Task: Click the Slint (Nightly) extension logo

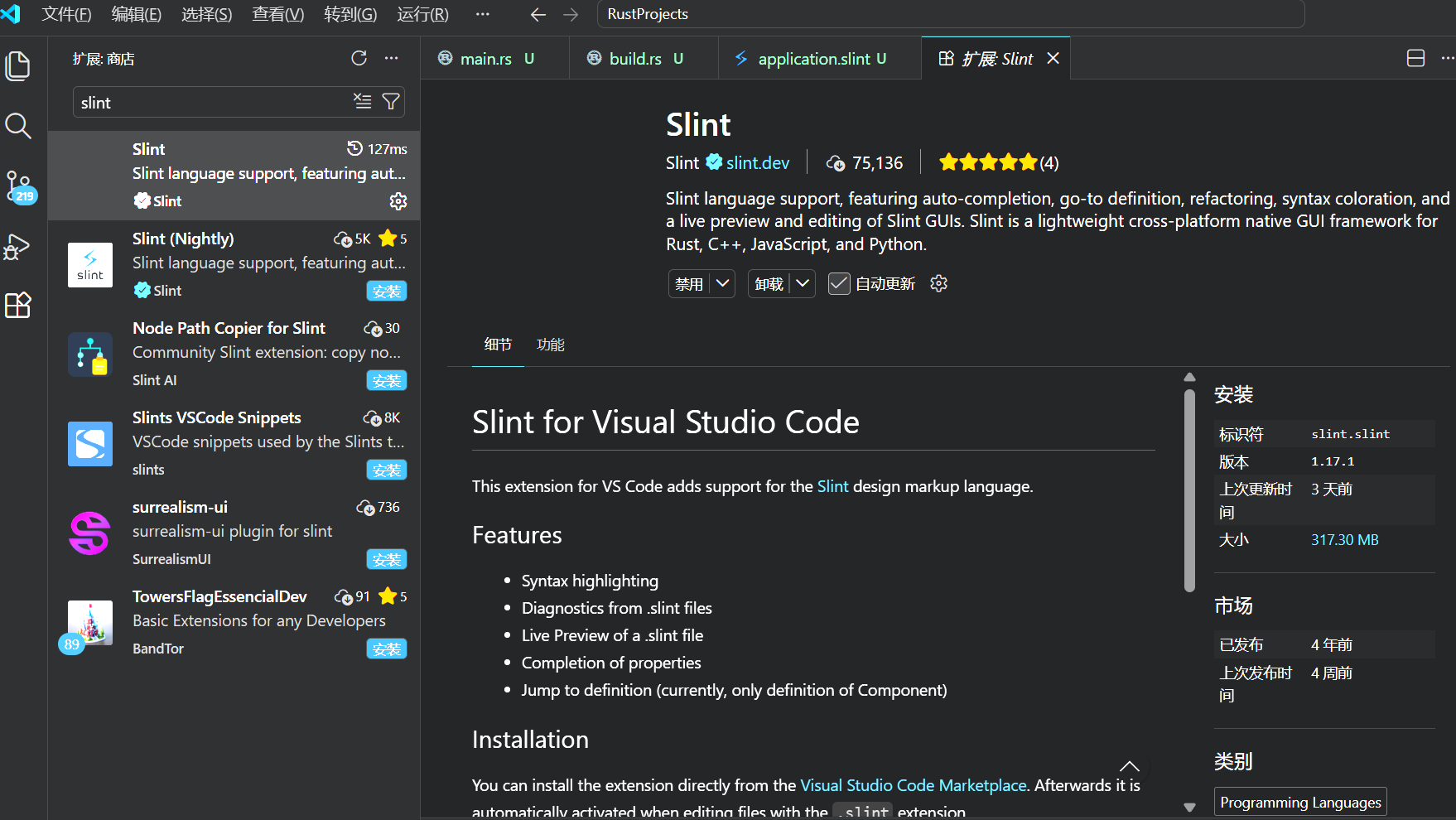Action: point(90,265)
